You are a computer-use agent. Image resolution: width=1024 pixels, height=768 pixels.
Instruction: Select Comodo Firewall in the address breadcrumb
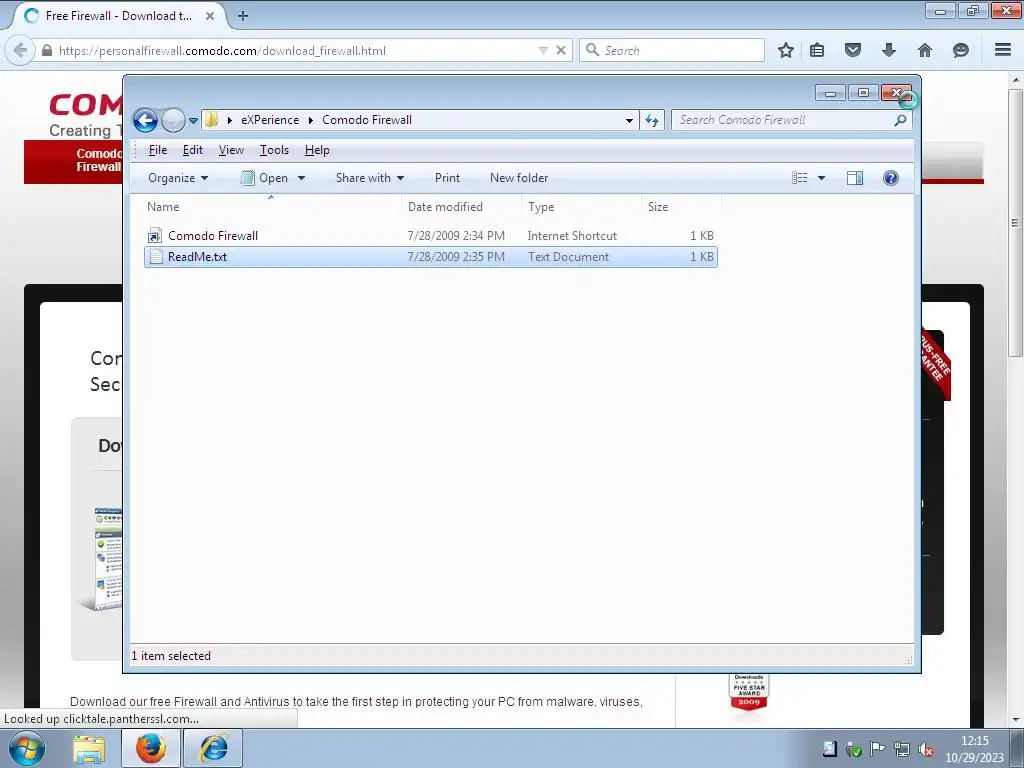point(367,120)
